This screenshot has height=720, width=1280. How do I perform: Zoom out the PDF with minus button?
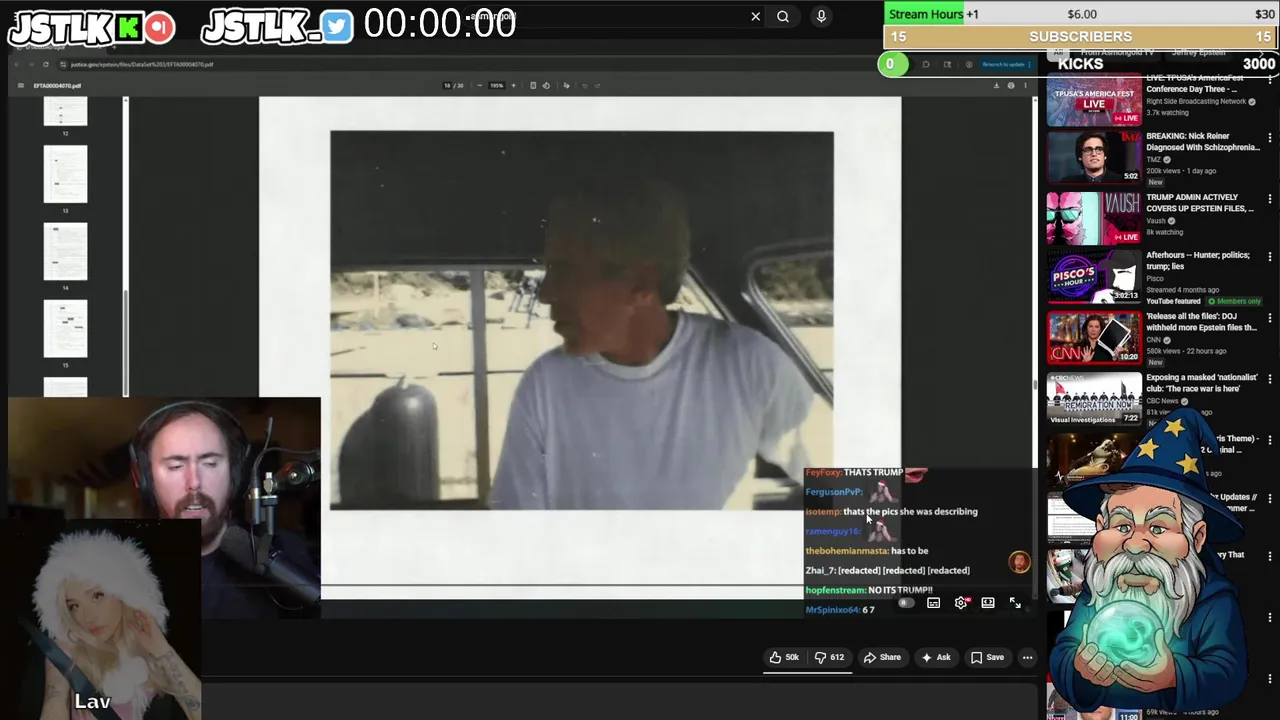pos(479,86)
